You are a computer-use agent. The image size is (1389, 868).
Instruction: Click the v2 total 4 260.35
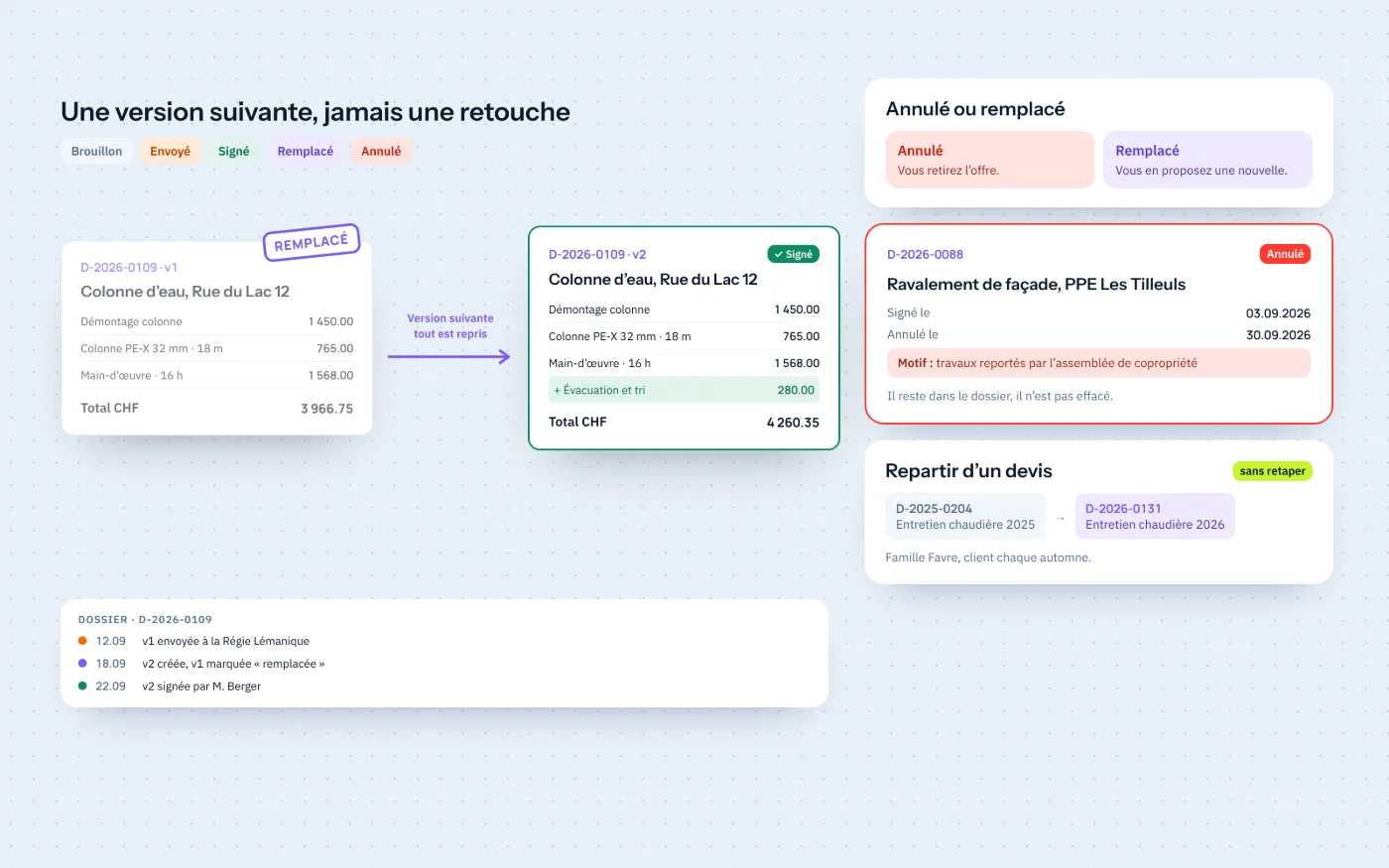793,423
